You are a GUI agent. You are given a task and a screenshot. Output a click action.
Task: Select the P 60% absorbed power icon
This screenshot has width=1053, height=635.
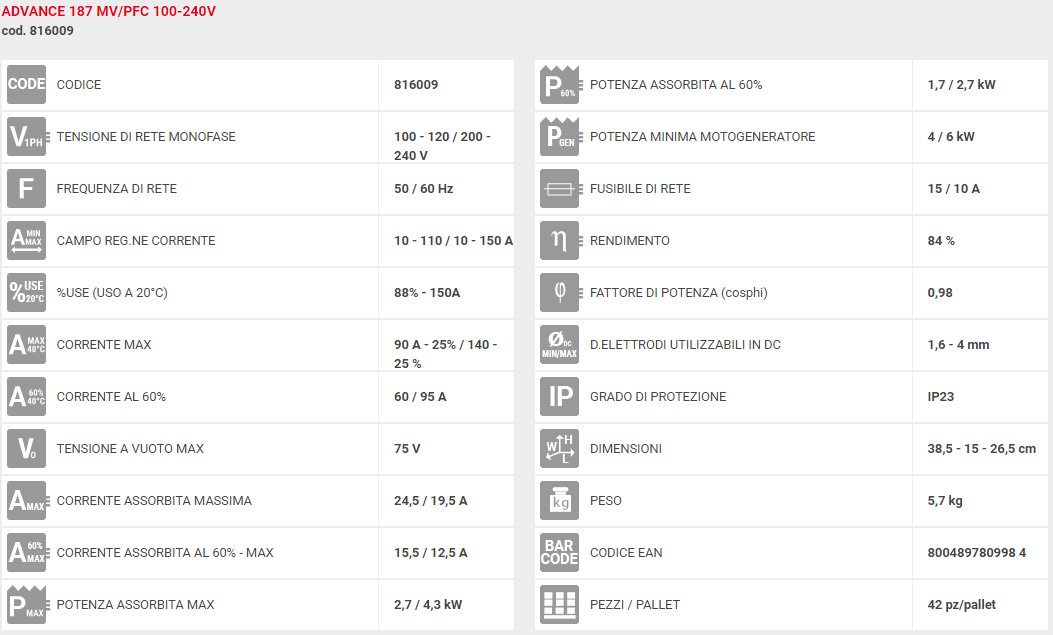pyautogui.click(x=561, y=85)
